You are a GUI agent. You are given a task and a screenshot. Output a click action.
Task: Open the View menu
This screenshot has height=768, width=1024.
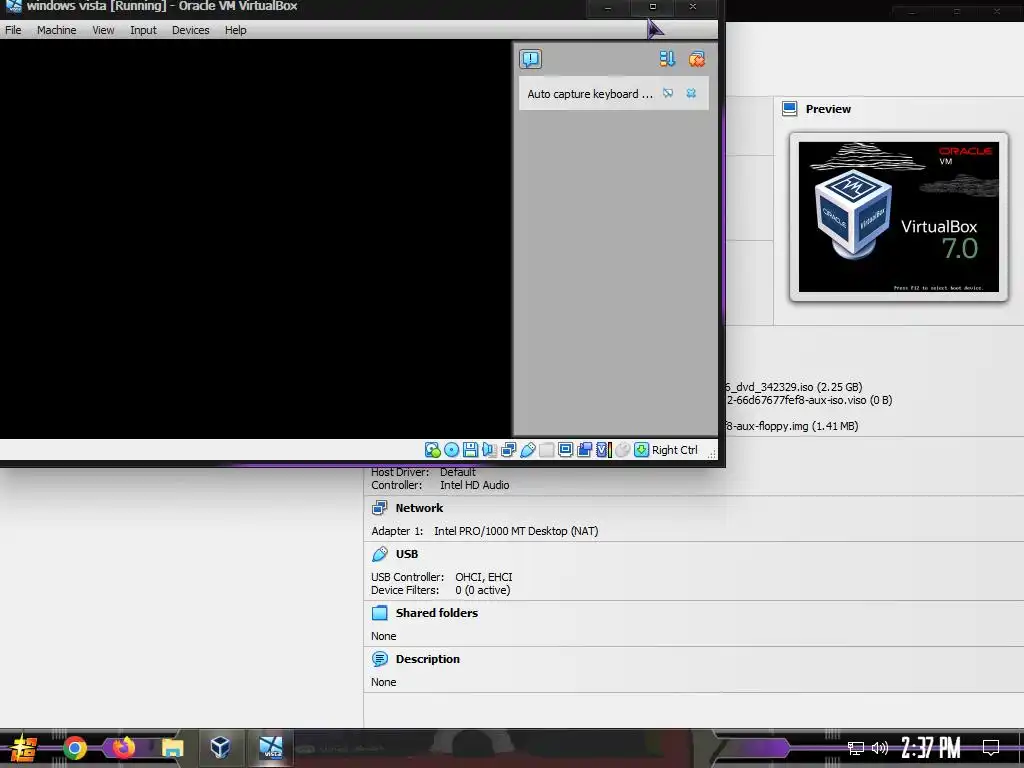(x=103, y=30)
